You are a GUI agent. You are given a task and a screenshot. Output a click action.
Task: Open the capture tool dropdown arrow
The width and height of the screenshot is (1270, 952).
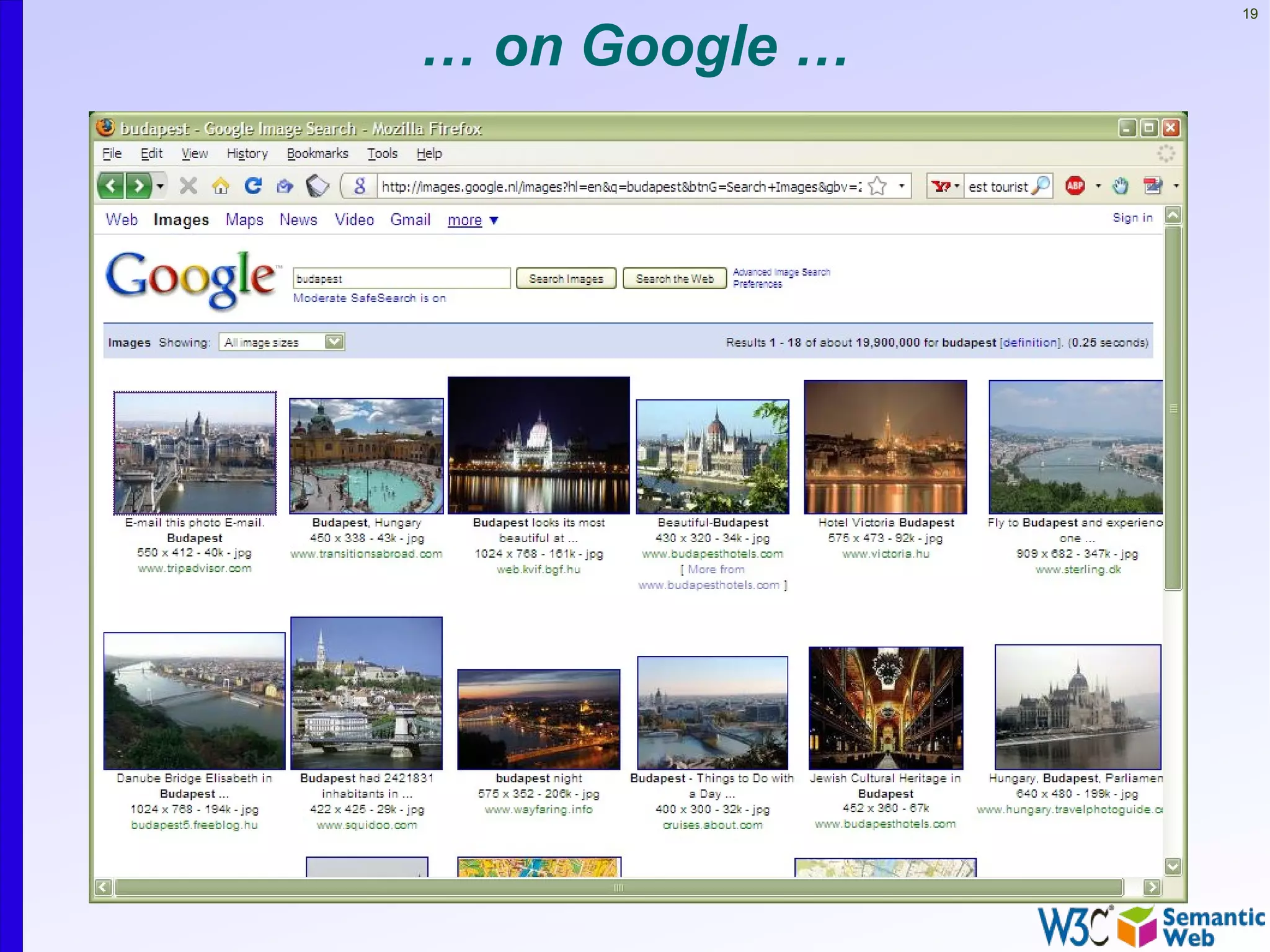[x=1176, y=186]
